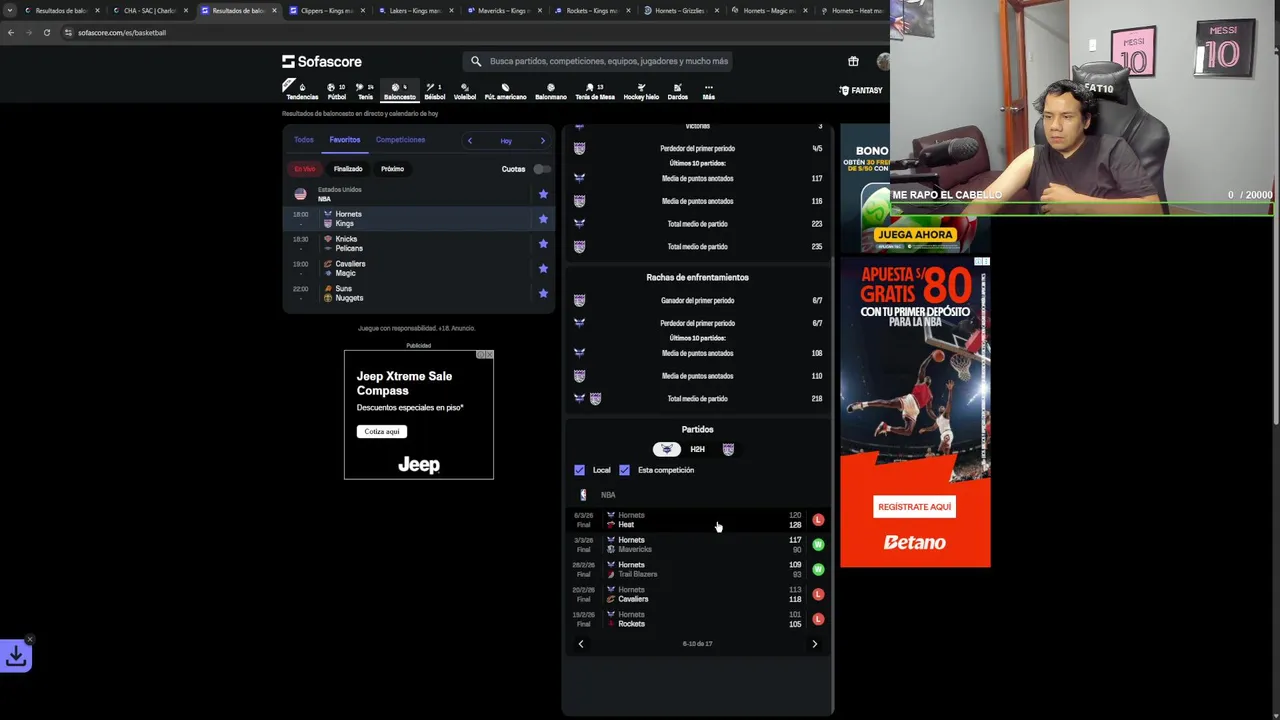Open the Tenis de Mesa section
The height and width of the screenshot is (720, 1280).
[x=594, y=91]
